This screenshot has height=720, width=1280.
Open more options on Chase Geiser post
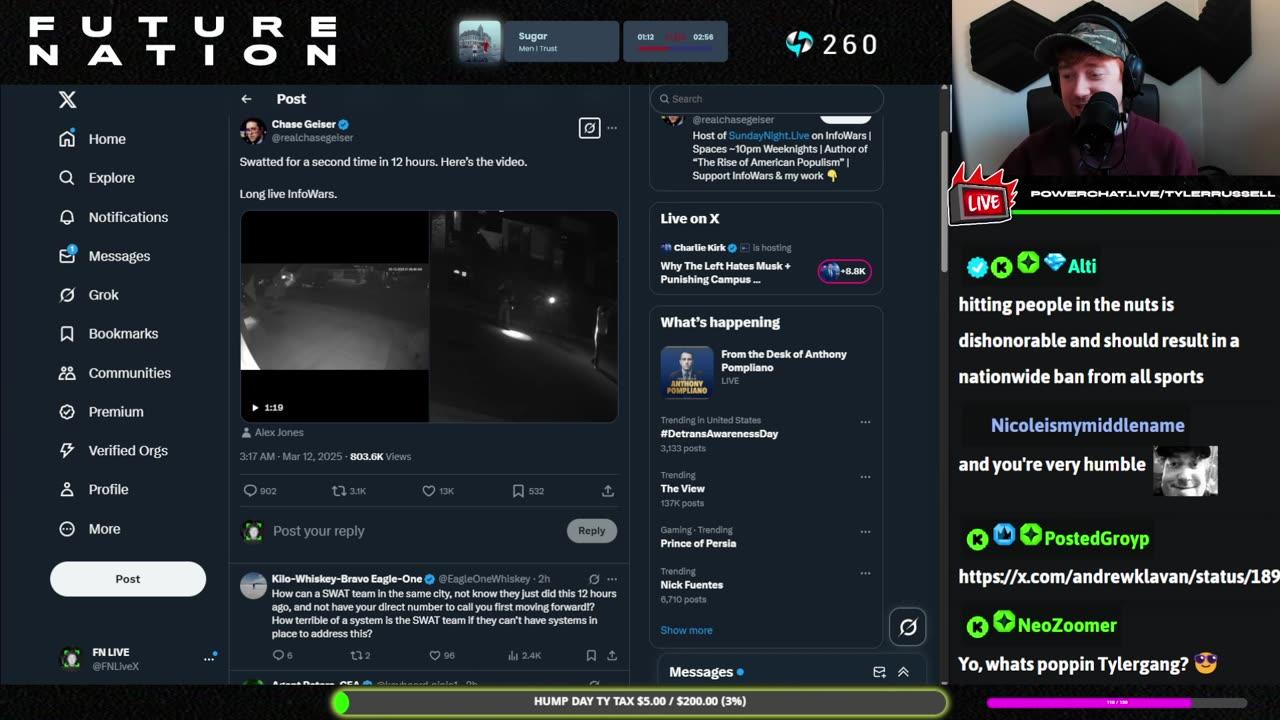pos(612,128)
